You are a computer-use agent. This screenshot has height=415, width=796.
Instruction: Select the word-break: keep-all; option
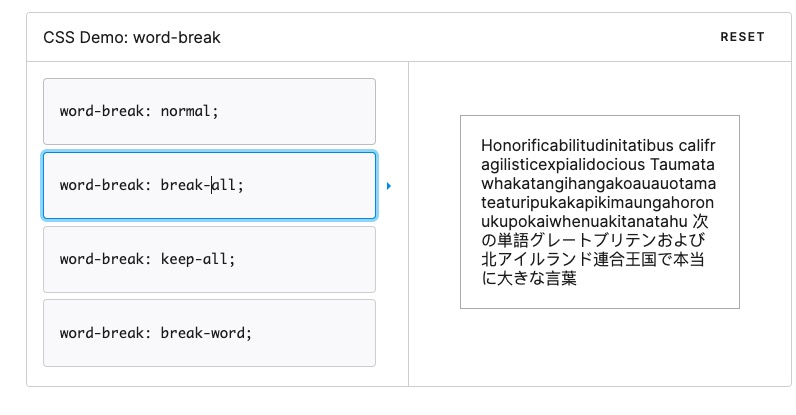point(209,259)
